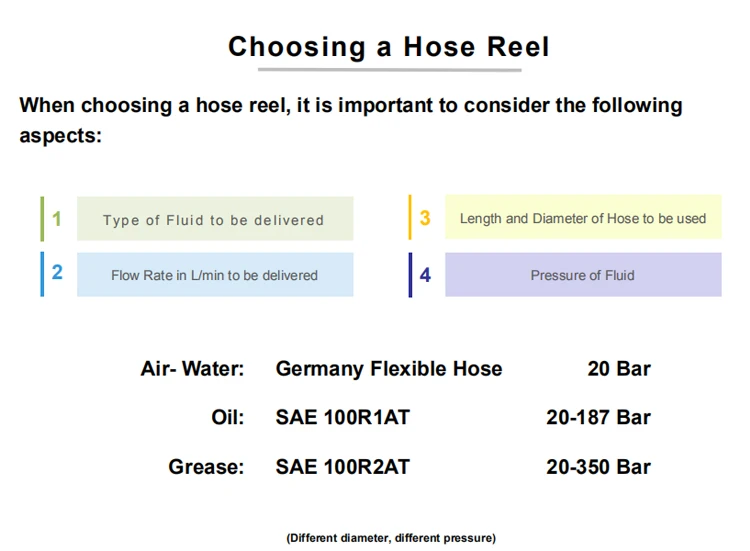Click the "20 Bar" pressure value
Viewport: 750px width, 551px height.
619,369
